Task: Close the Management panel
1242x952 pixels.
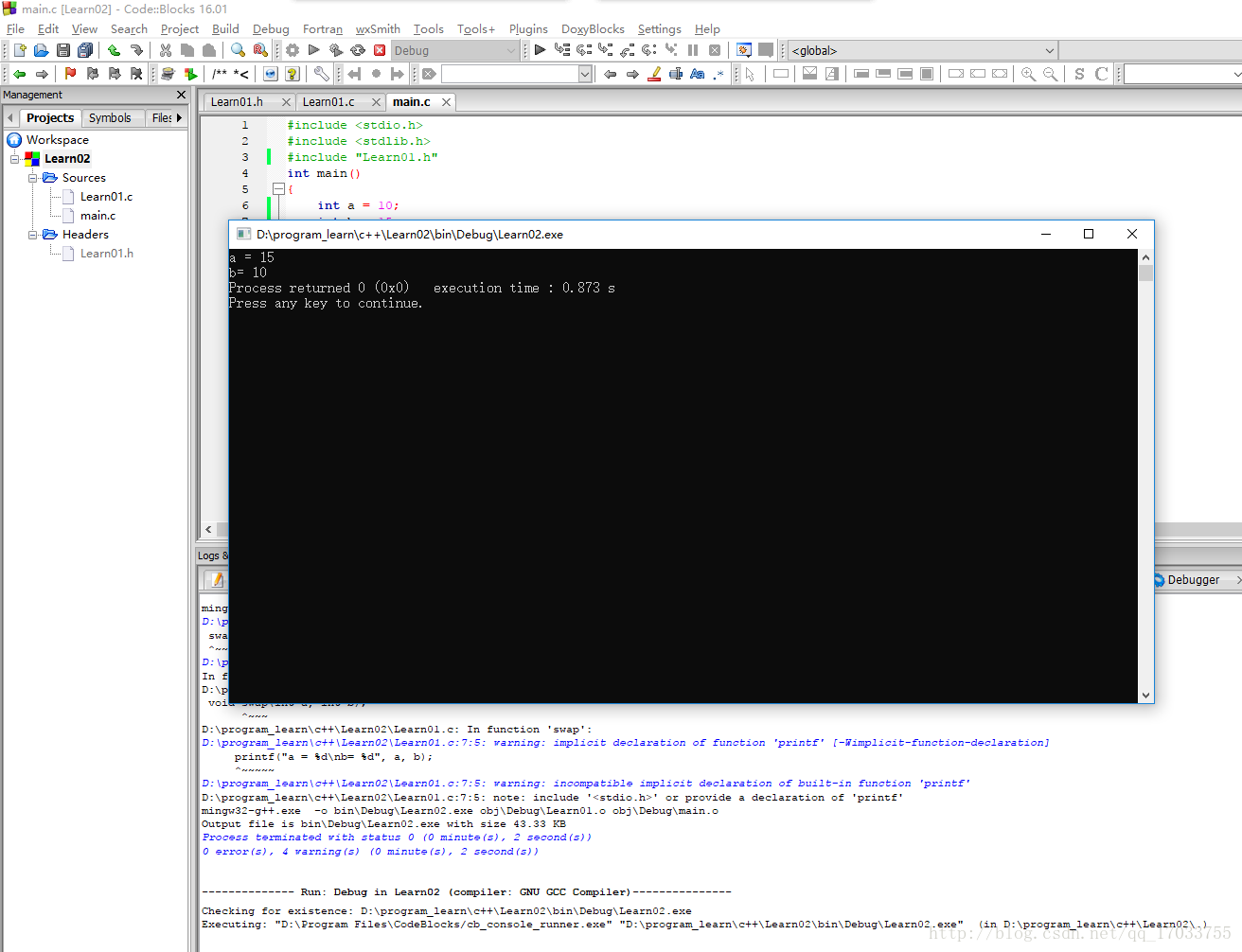Action: pos(182,95)
